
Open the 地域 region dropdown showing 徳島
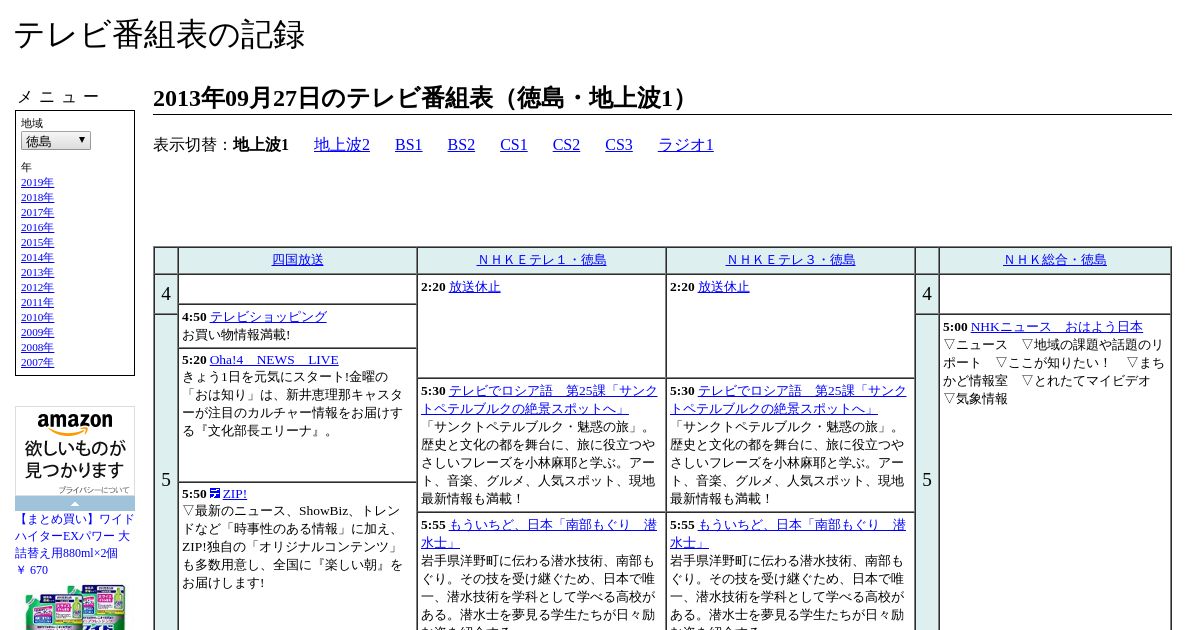[x=56, y=141]
